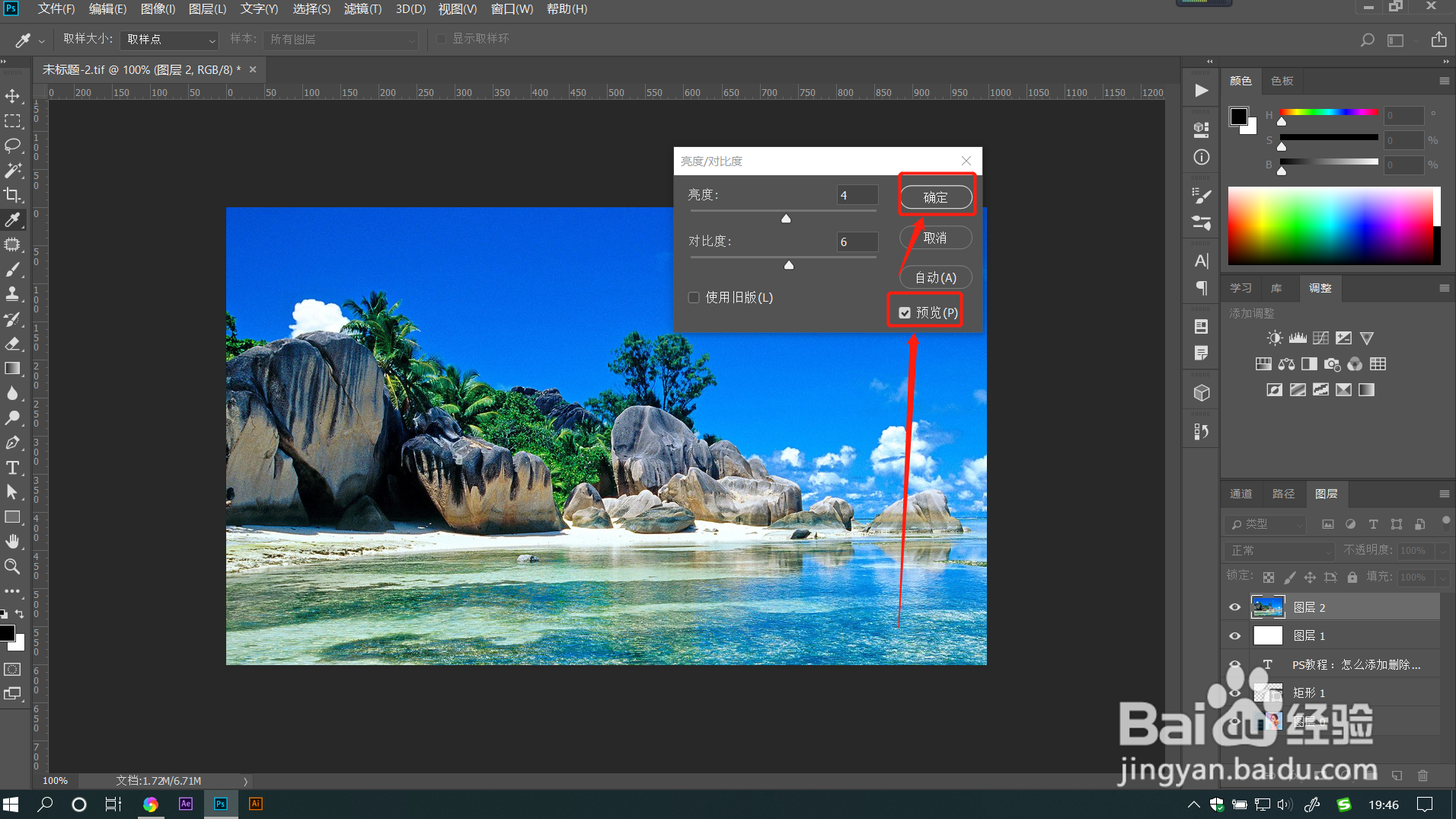Switch to the 路径 paths tab
Image resolution: width=1456 pixels, height=819 pixels.
click(1283, 494)
